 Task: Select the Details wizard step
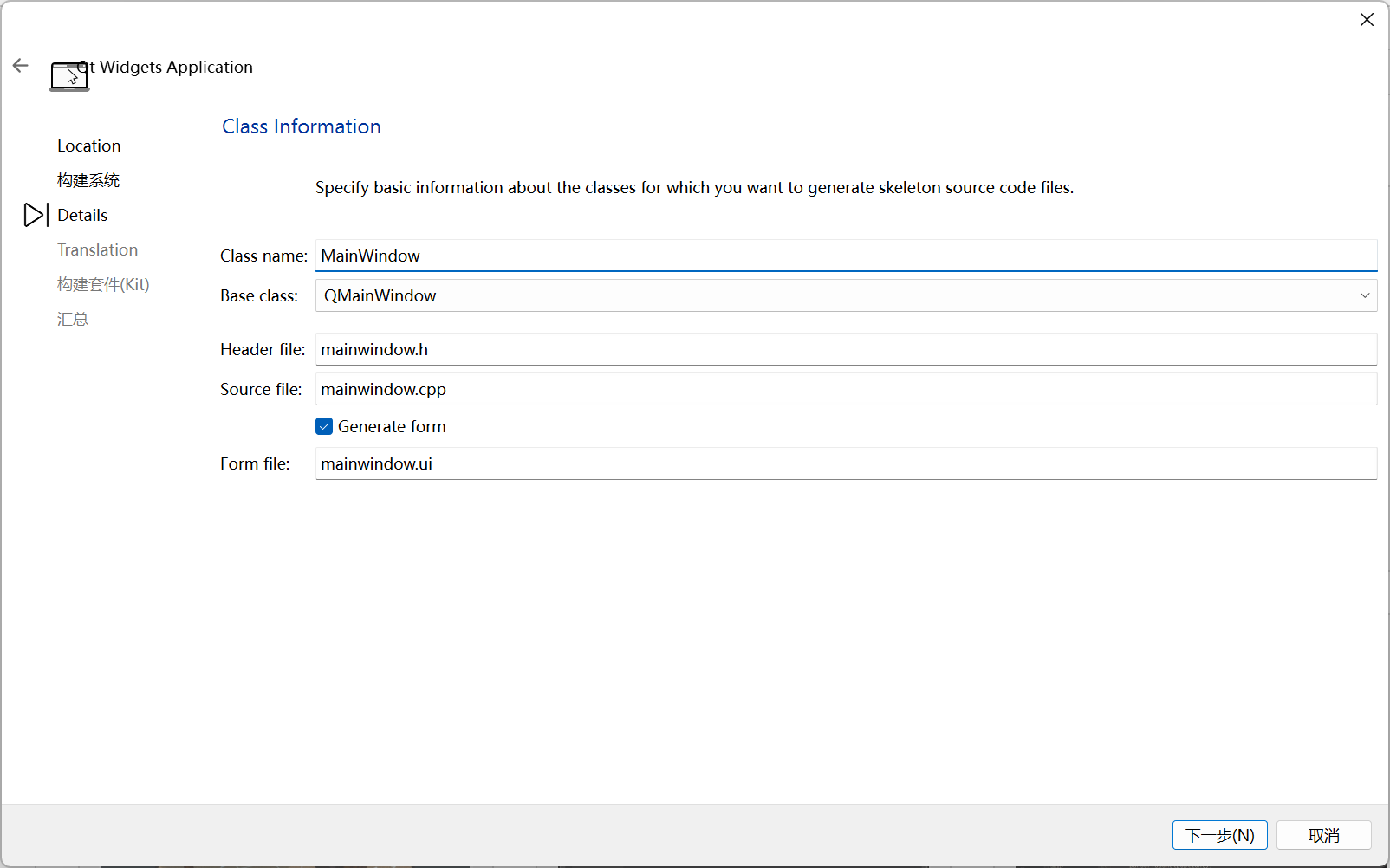coord(82,215)
